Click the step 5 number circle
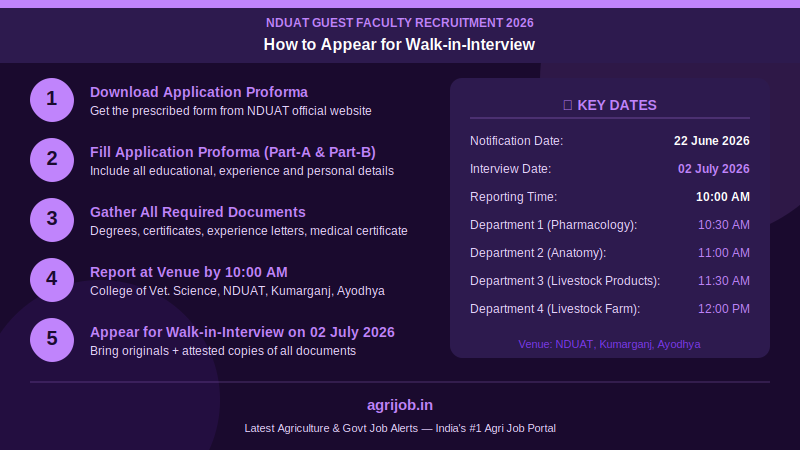Screen dimensions: 800x450 pos(52,340)
